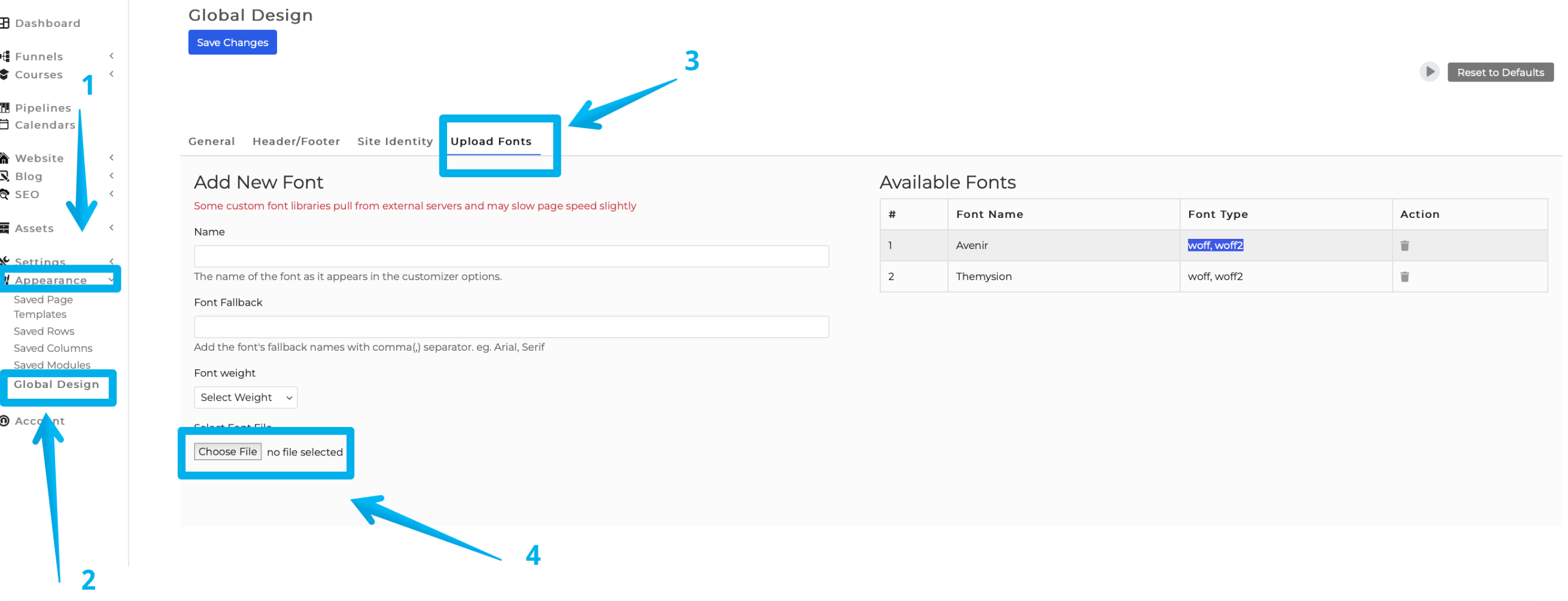Delete the Themysion font via trash icon
1568x601 pixels.
[1404, 277]
